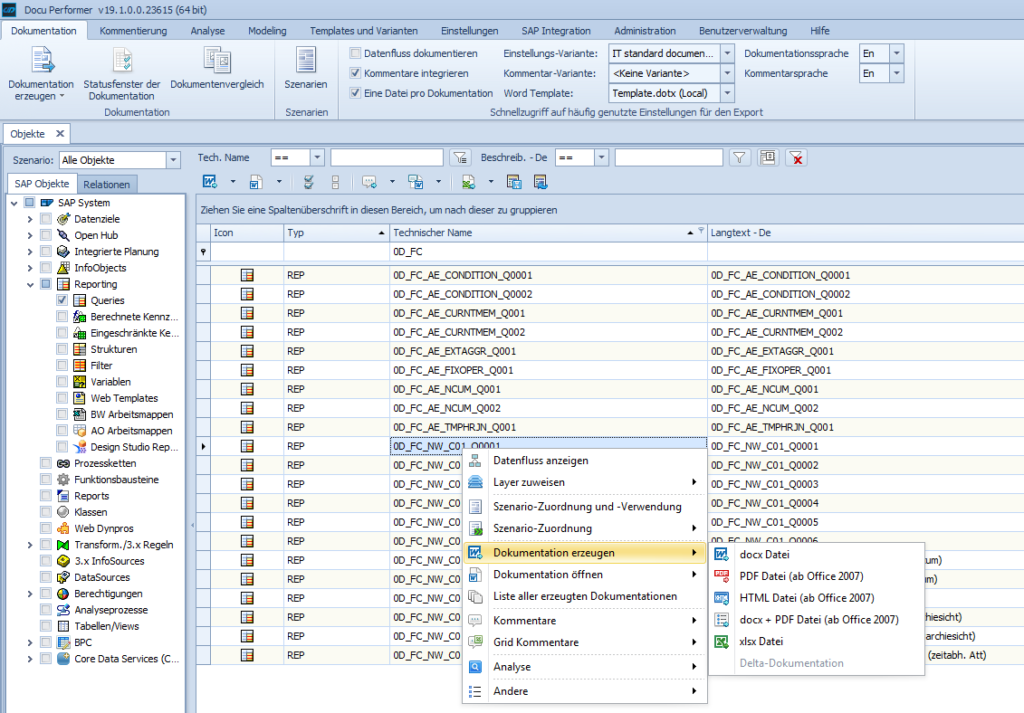Expand the Berechtigungen tree node
This screenshot has width=1024, height=713.
(30, 593)
